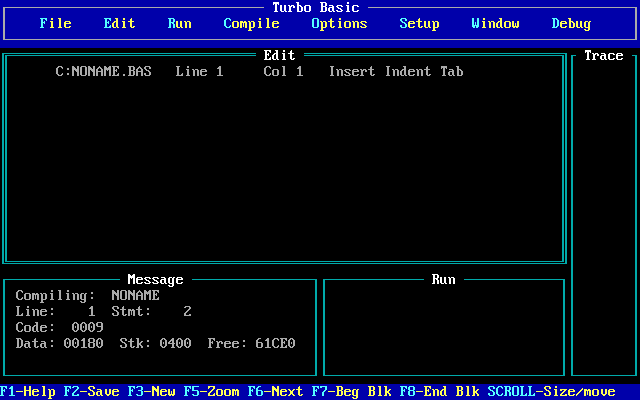Click the Stk: 0400 value
The height and width of the screenshot is (400, 640).
156,343
